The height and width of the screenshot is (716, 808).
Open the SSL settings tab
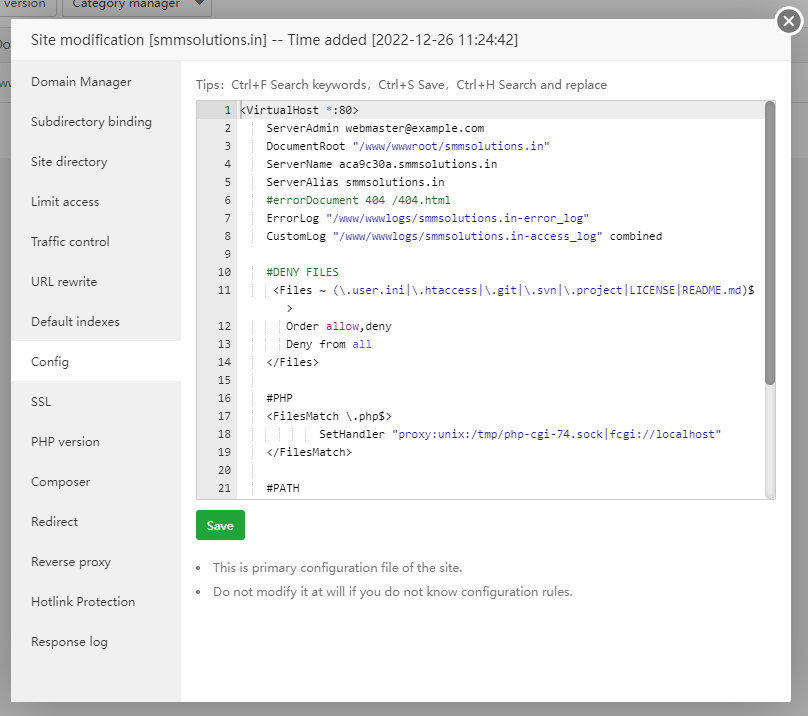(41, 402)
